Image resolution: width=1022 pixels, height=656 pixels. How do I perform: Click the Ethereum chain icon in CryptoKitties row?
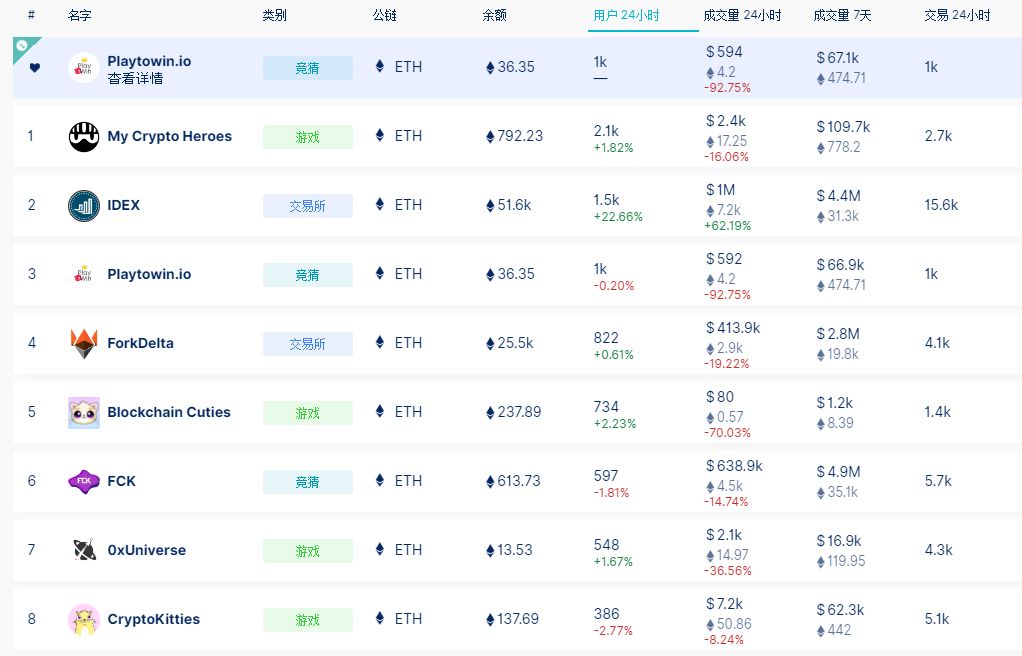380,618
